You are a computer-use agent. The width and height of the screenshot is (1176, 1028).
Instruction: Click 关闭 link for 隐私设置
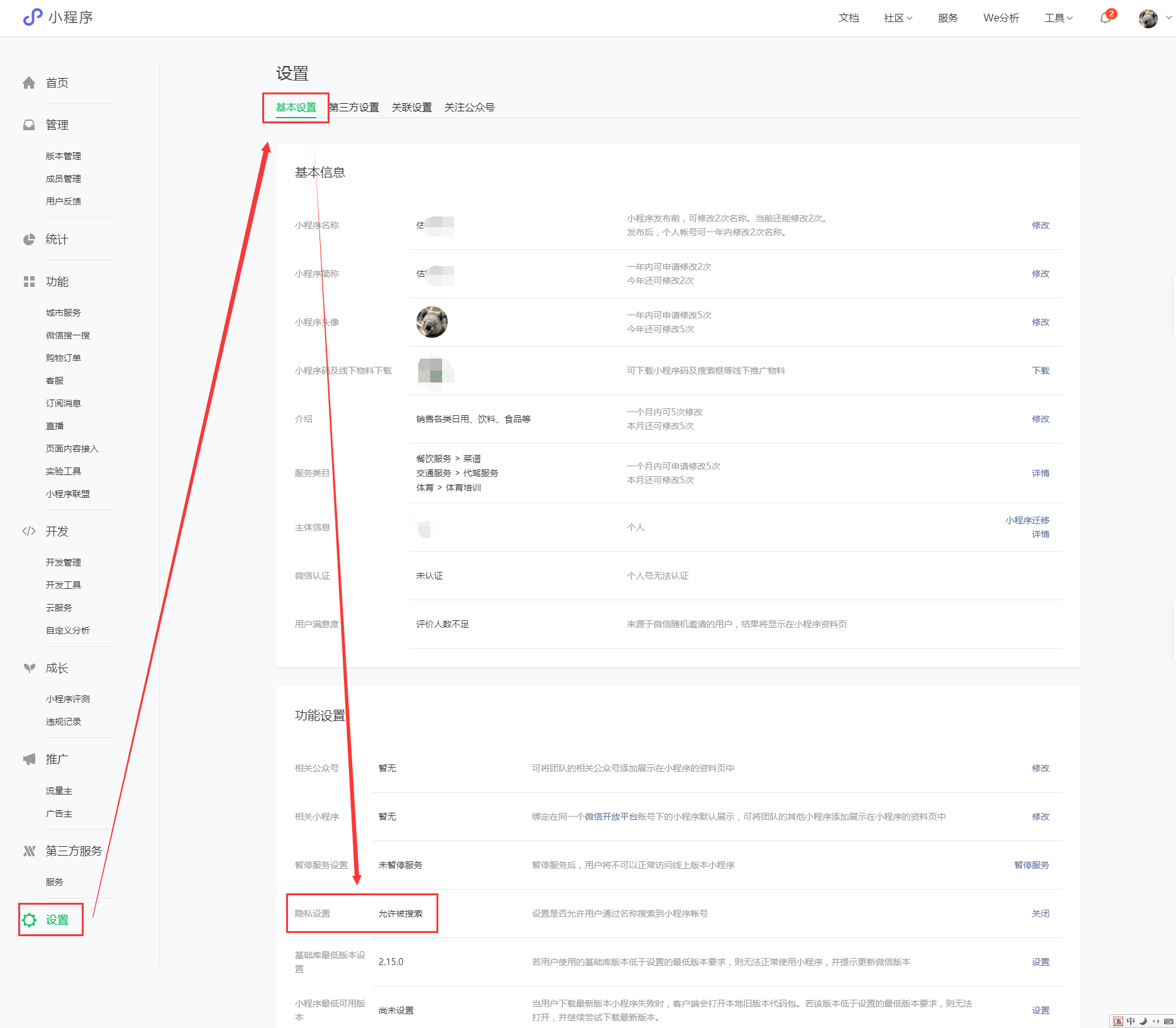pyautogui.click(x=1040, y=913)
